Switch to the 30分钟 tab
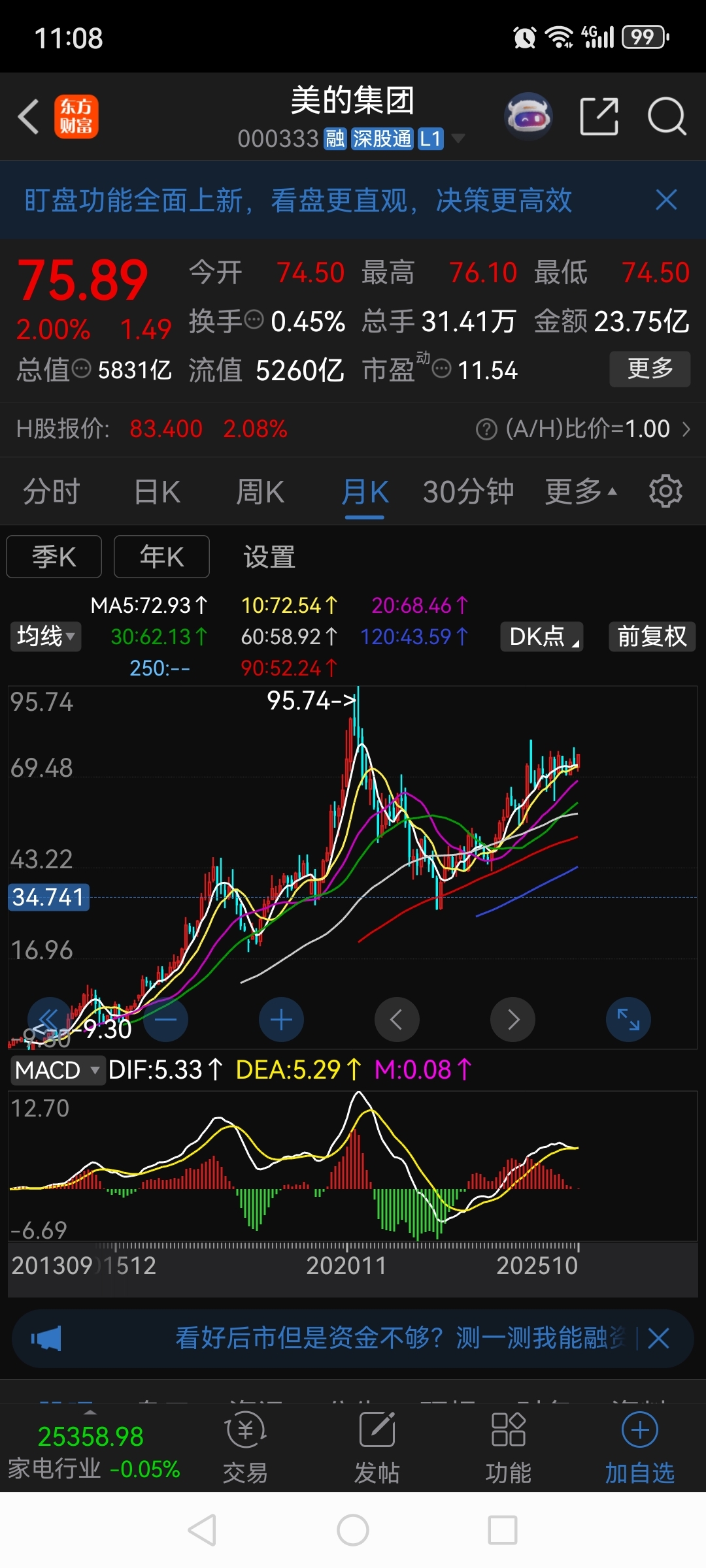Image resolution: width=706 pixels, height=1568 pixels. [468, 492]
